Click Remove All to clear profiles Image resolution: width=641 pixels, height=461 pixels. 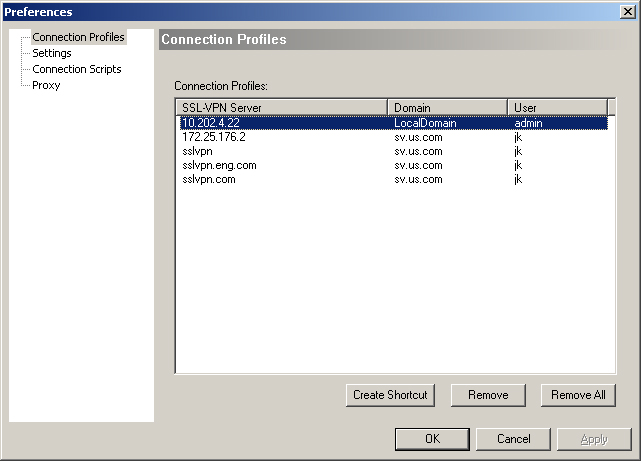(578, 395)
